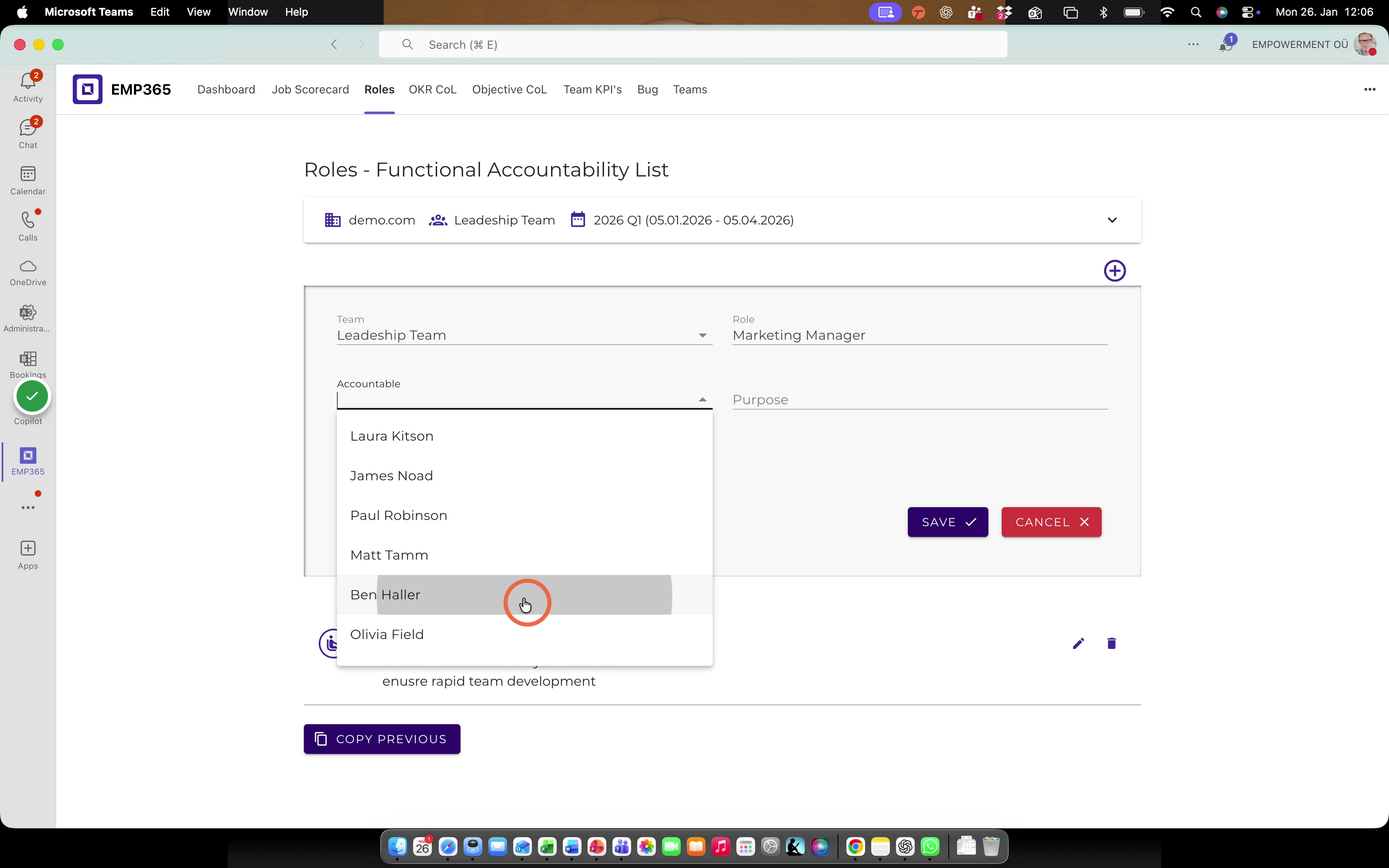Open Calls in the sidebar

click(28, 226)
